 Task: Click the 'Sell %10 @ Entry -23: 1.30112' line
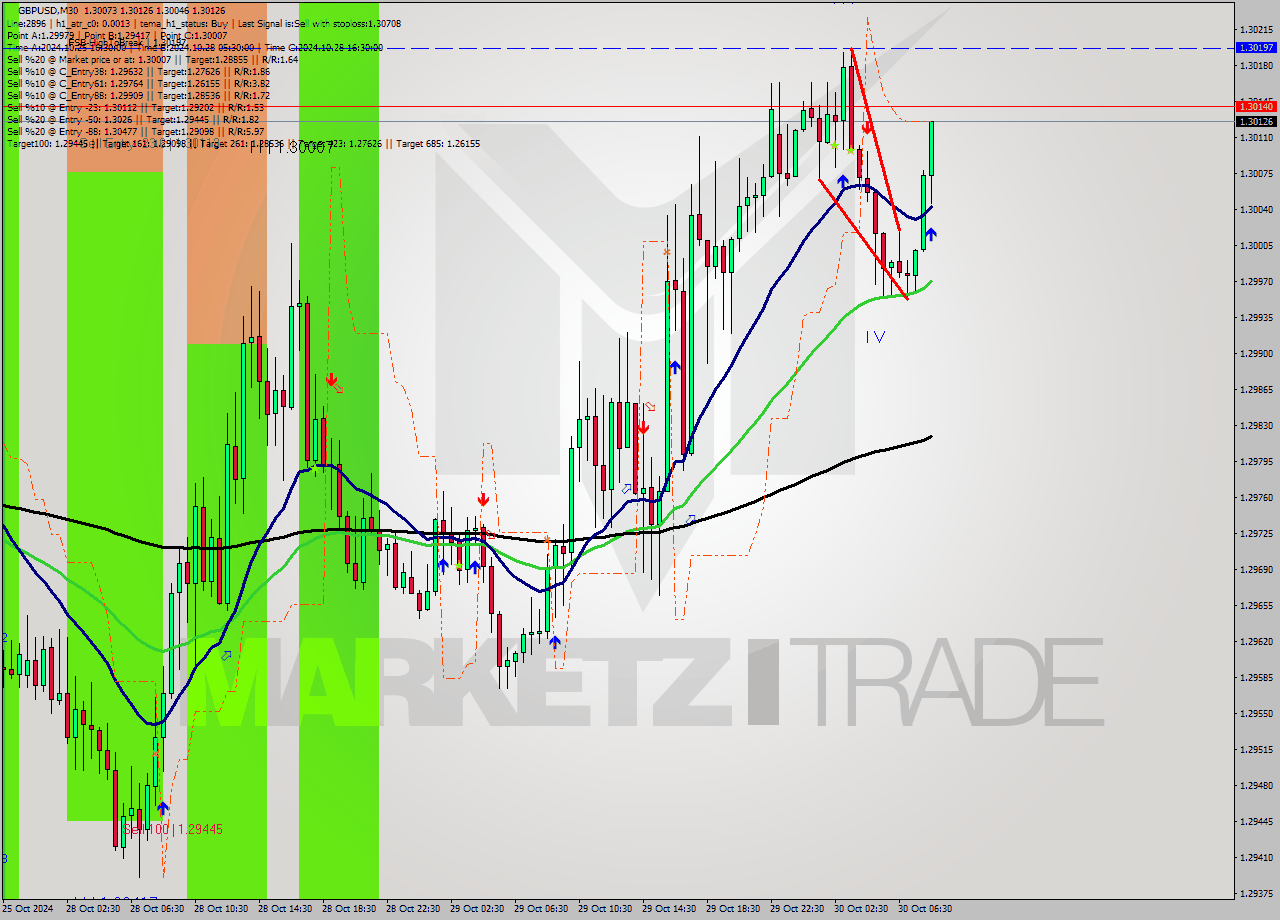pyautogui.click(x=135, y=107)
